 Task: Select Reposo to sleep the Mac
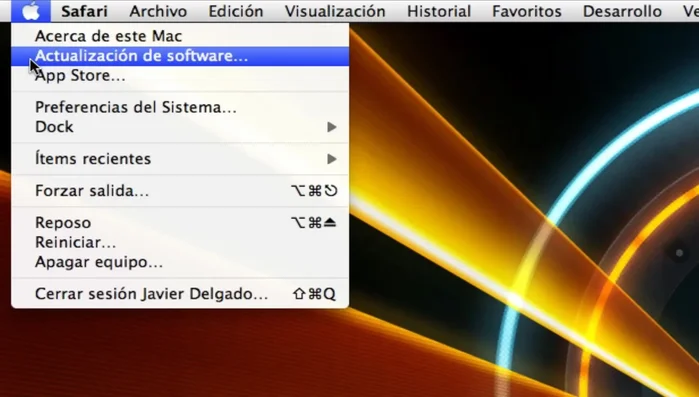point(180,223)
